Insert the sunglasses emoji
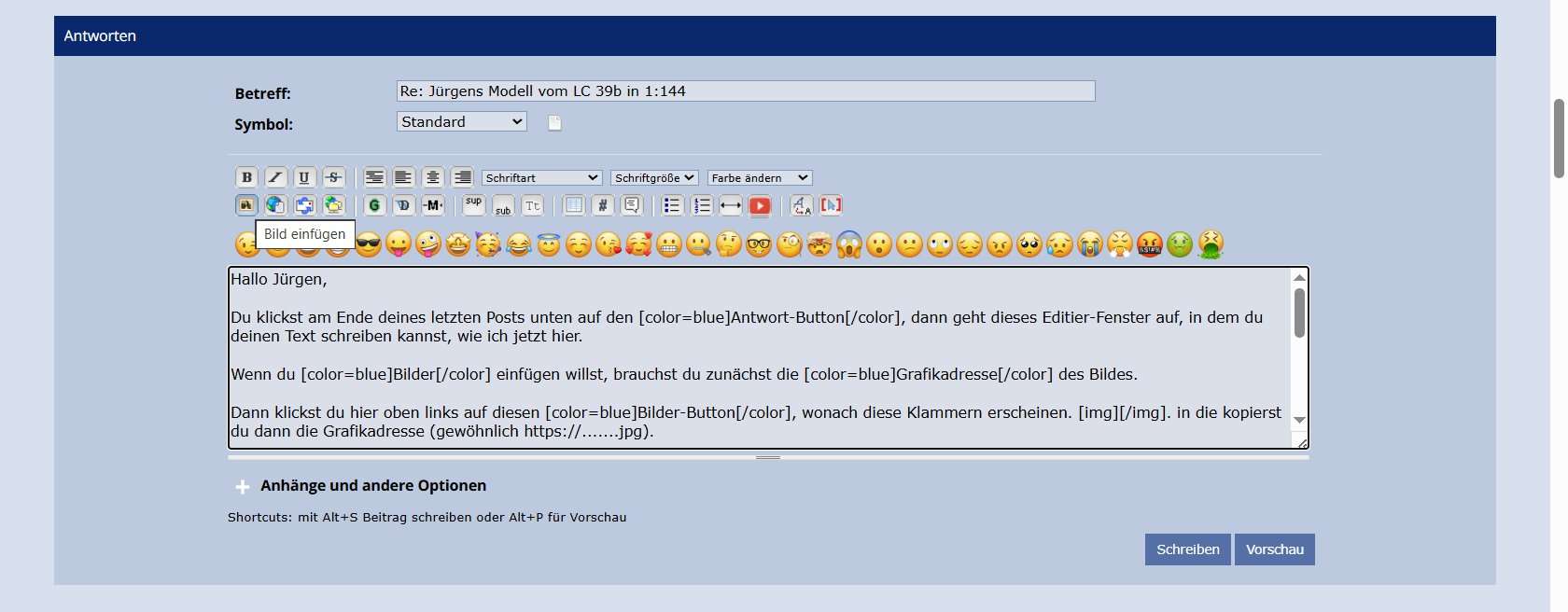This screenshot has height=612, width=1568. click(x=369, y=244)
